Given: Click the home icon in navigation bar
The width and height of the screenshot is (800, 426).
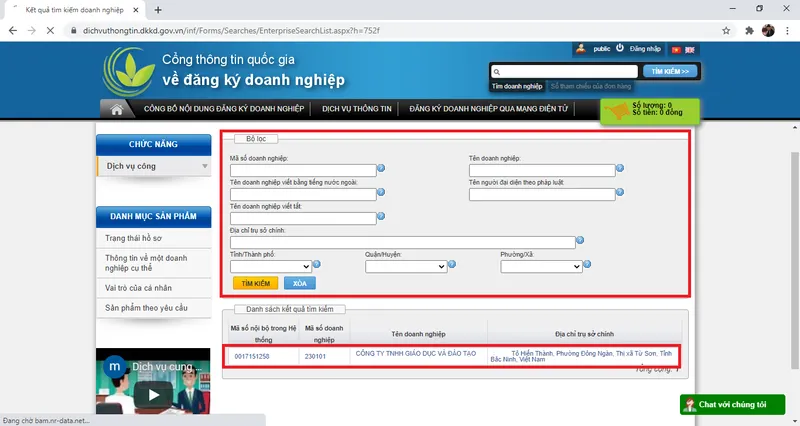Looking at the screenshot, I should point(117,109).
